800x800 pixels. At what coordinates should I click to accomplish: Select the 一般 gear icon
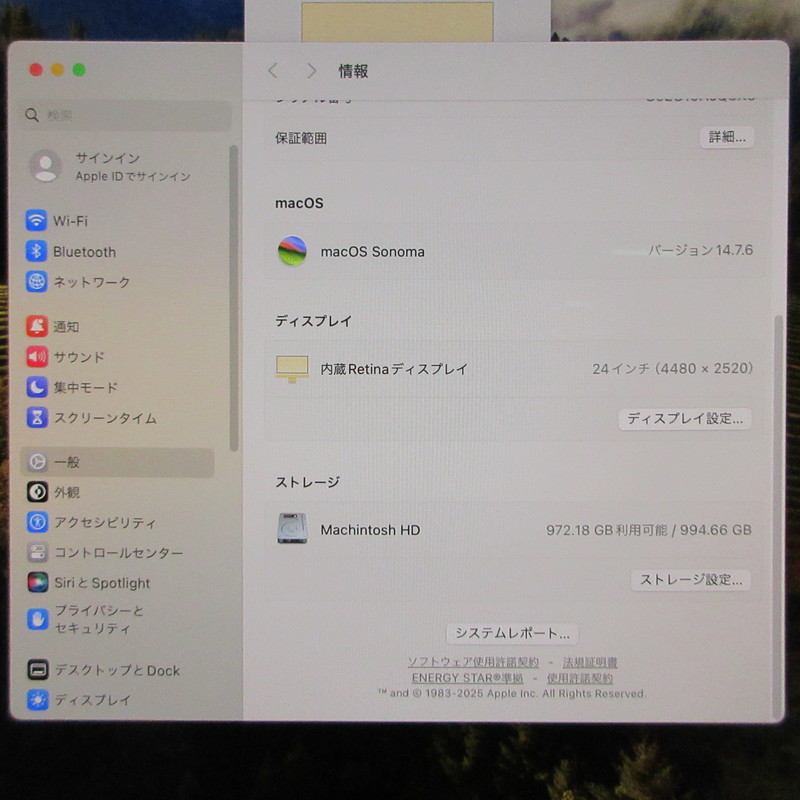(x=37, y=462)
